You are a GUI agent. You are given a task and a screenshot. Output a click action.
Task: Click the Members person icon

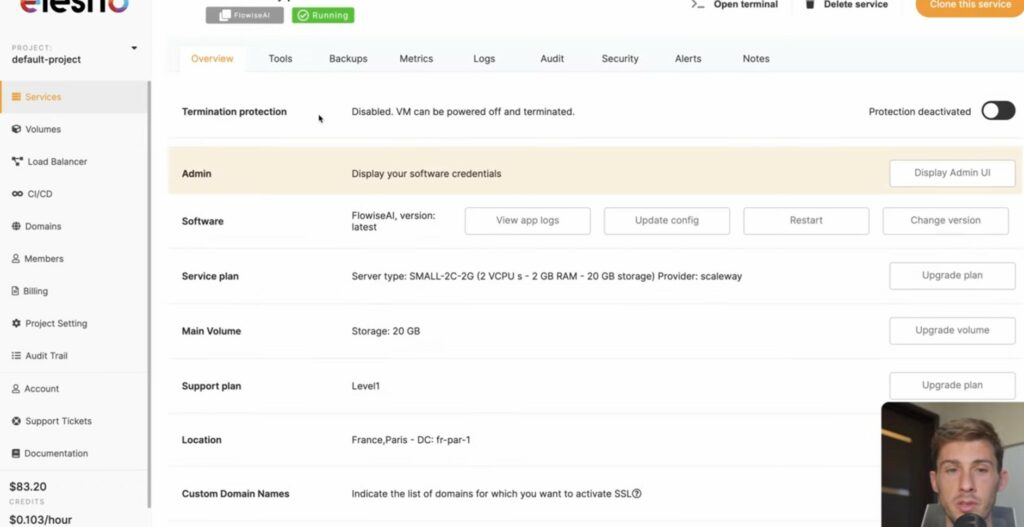(16, 259)
